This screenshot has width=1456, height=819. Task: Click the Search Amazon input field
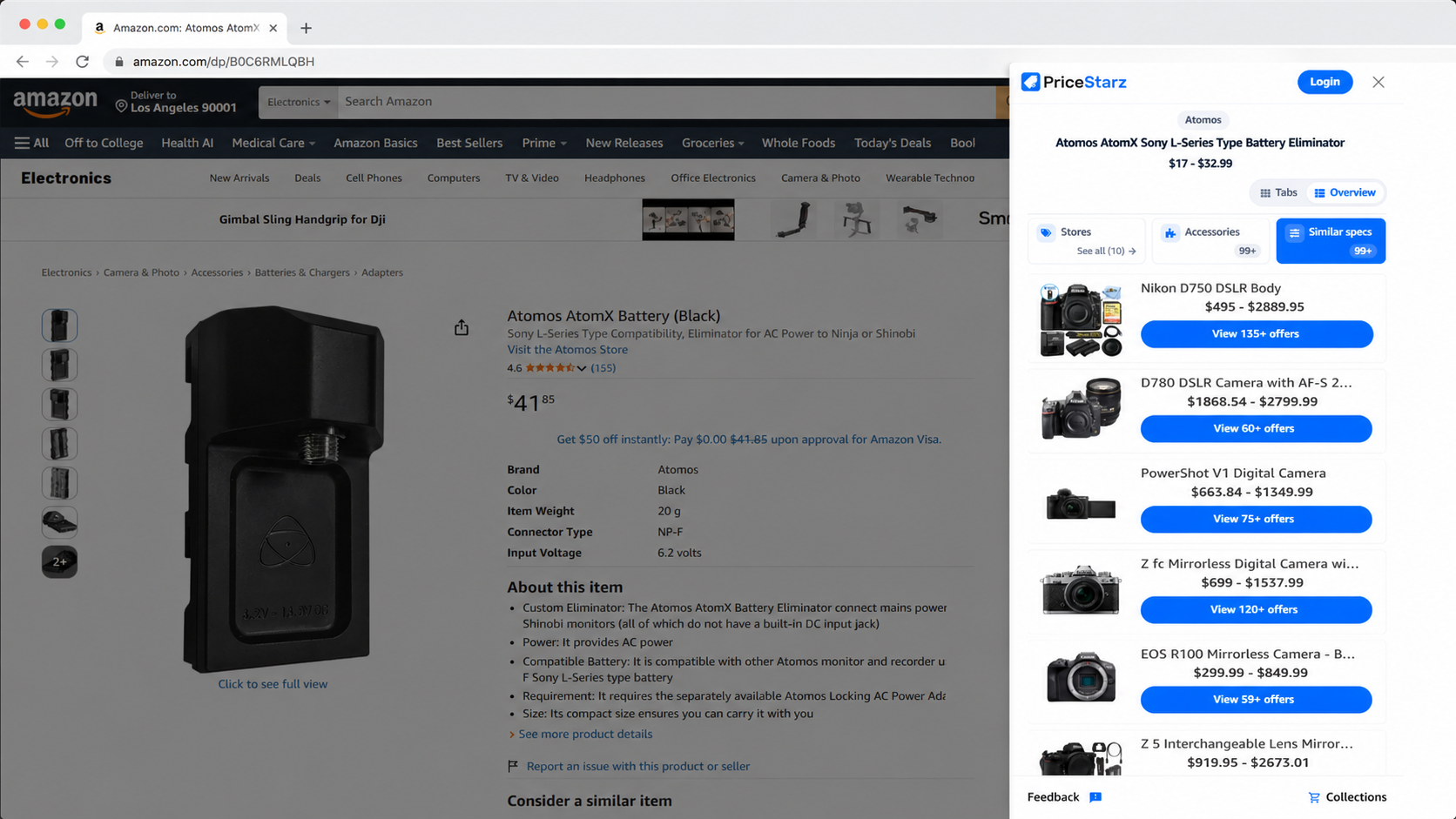pos(666,102)
